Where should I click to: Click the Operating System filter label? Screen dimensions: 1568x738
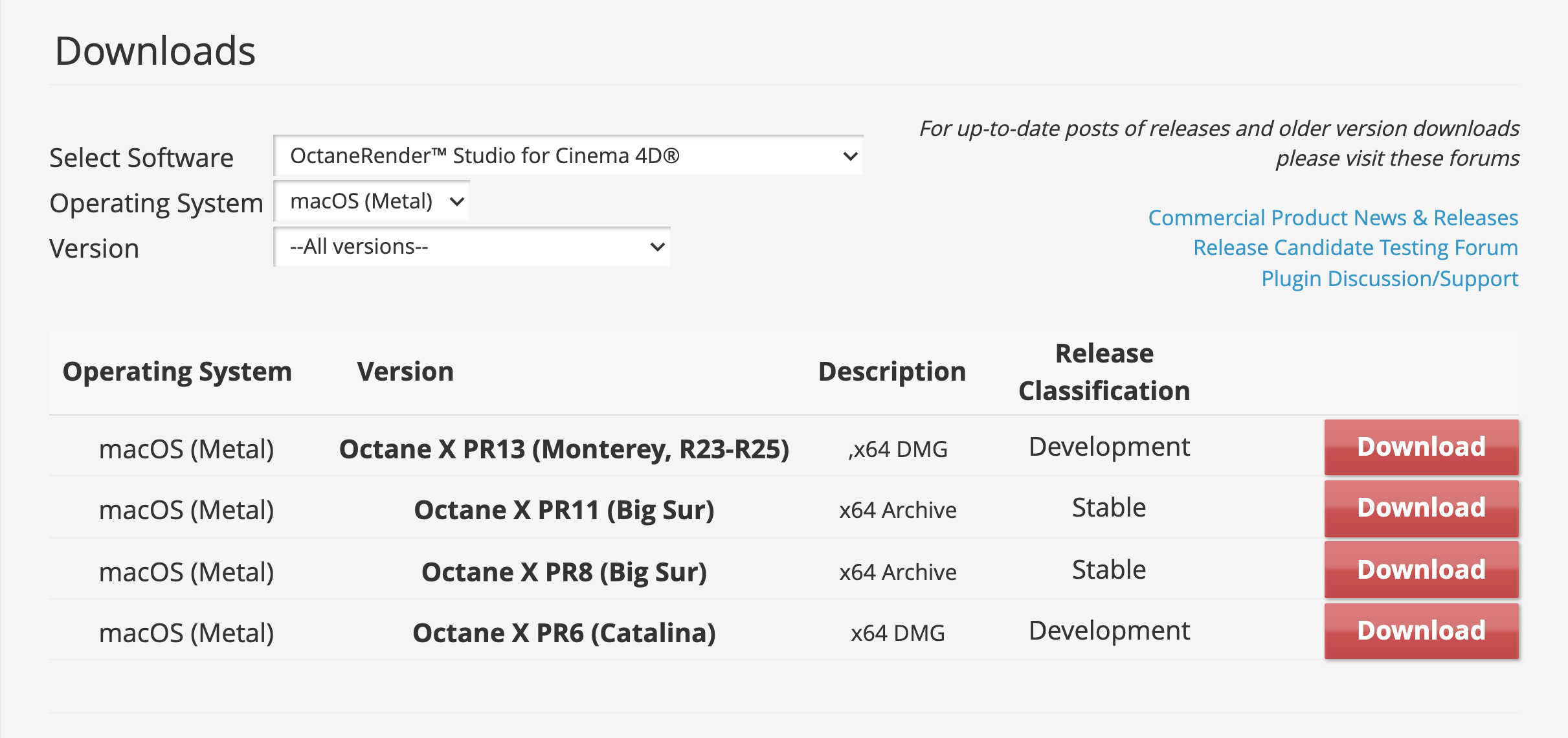pos(157,203)
